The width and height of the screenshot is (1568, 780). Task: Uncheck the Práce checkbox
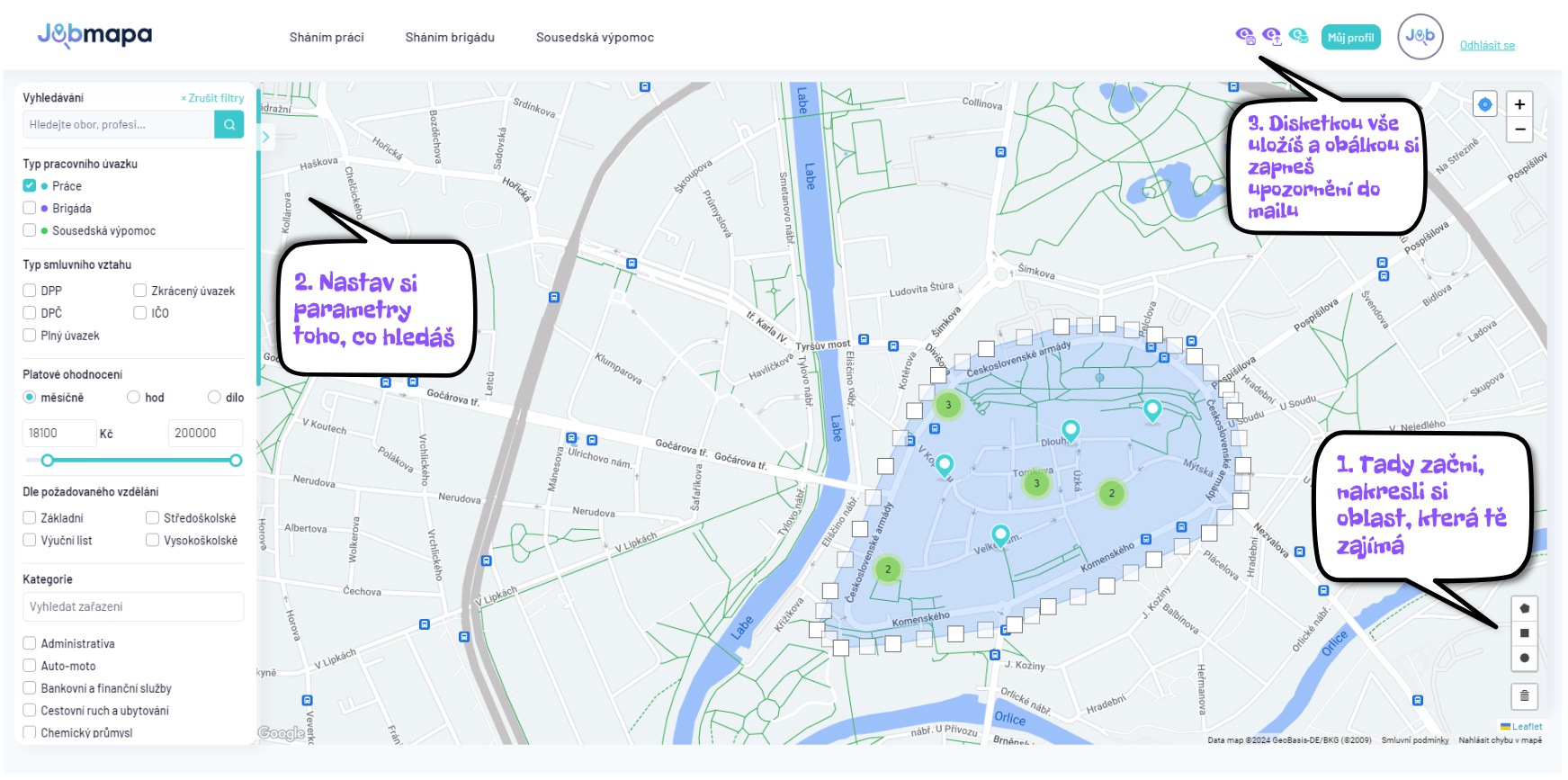tap(30, 185)
